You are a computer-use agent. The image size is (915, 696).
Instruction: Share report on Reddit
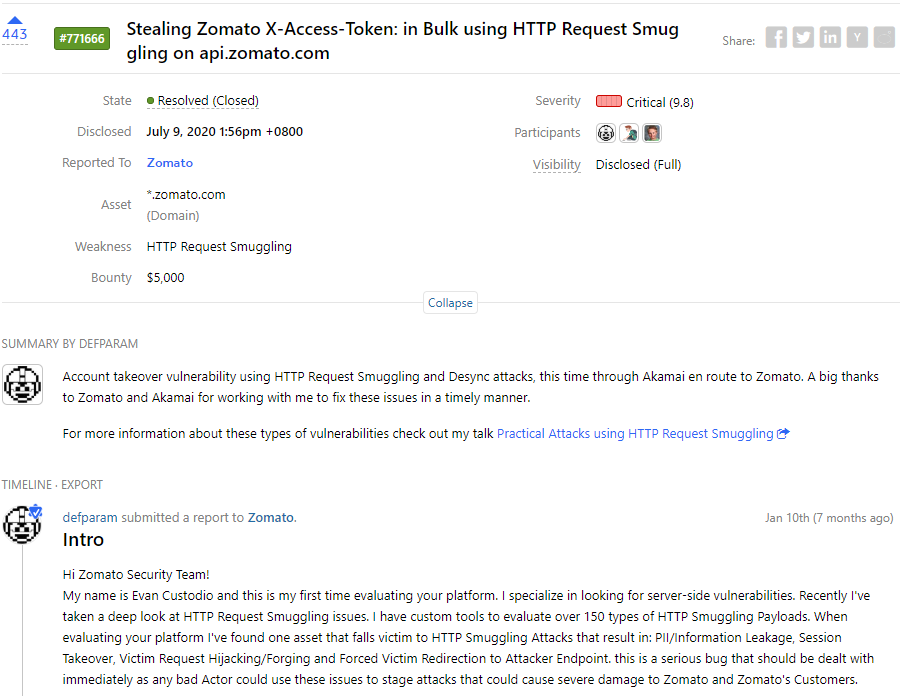pyautogui.click(x=884, y=38)
